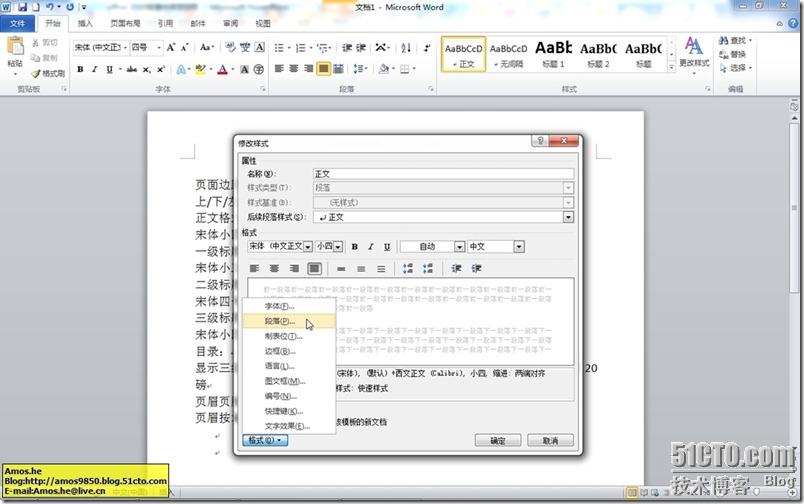Click Show/Hide paragraph marks icon

[x=427, y=48]
